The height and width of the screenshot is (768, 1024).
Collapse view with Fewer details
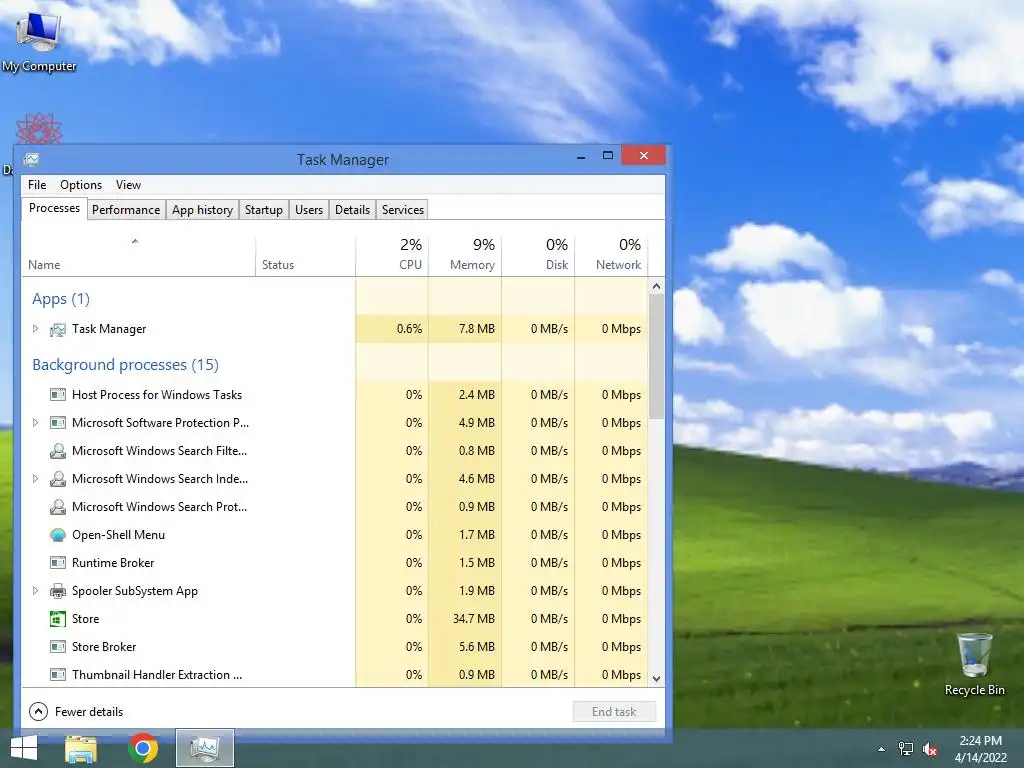(x=76, y=711)
